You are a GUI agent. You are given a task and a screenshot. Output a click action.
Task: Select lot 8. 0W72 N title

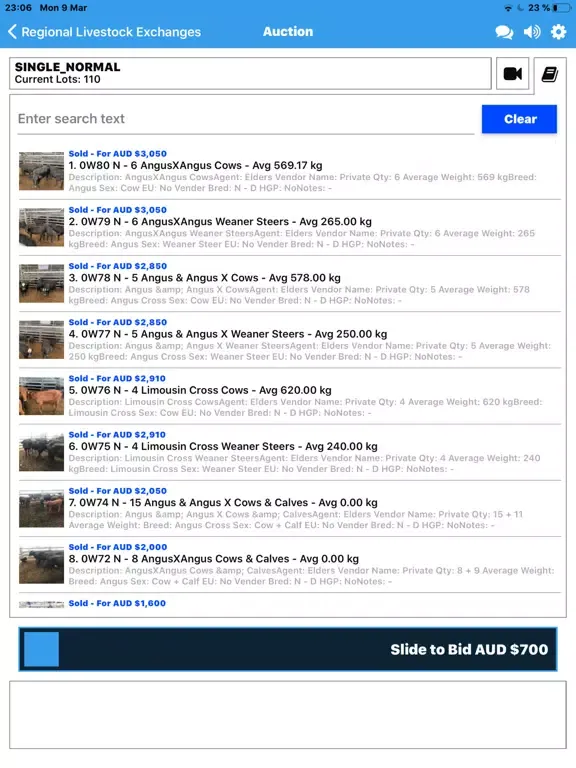coord(214,559)
